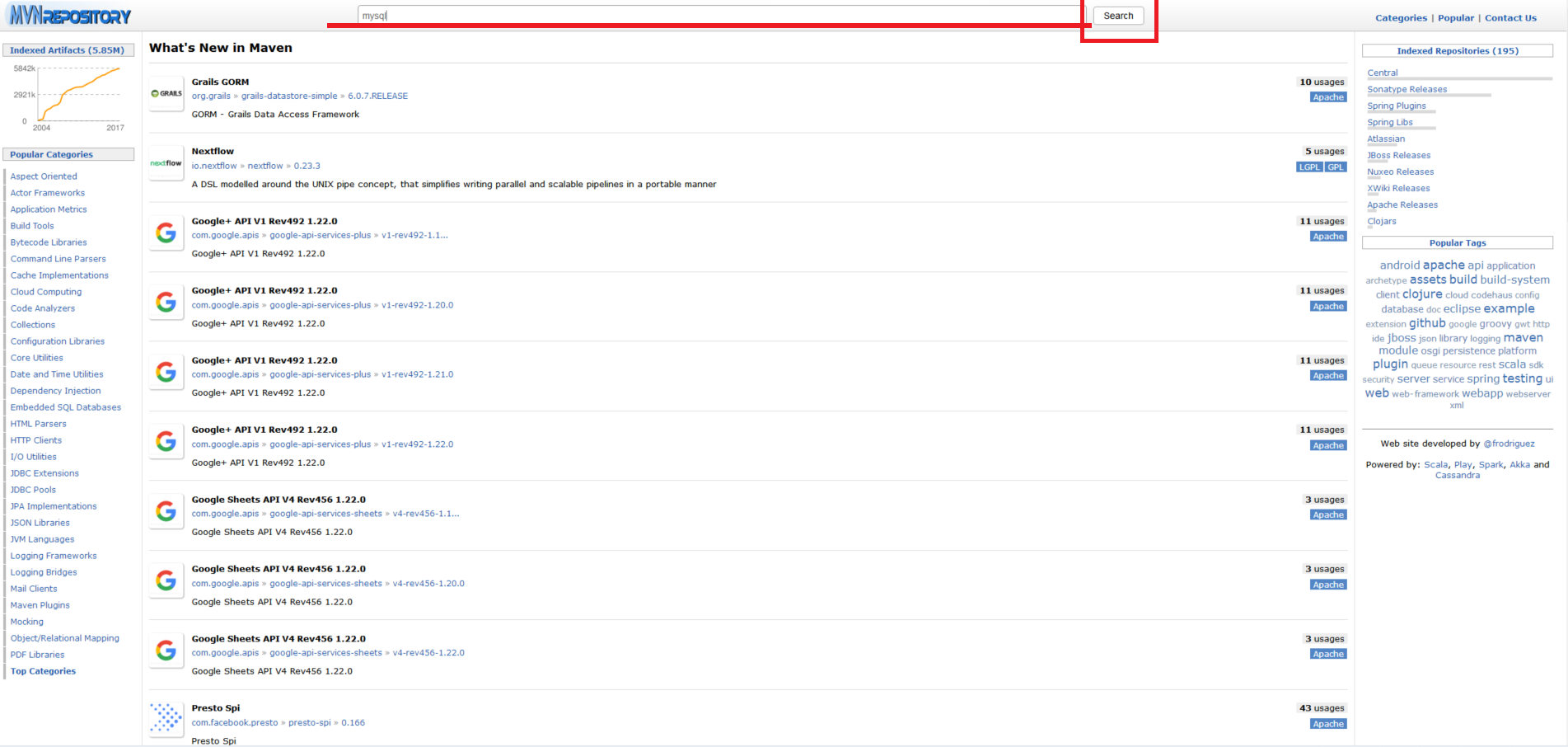1568x747 pixels.
Task: Open Logging Frameworks category
Action: pyautogui.click(x=54, y=556)
